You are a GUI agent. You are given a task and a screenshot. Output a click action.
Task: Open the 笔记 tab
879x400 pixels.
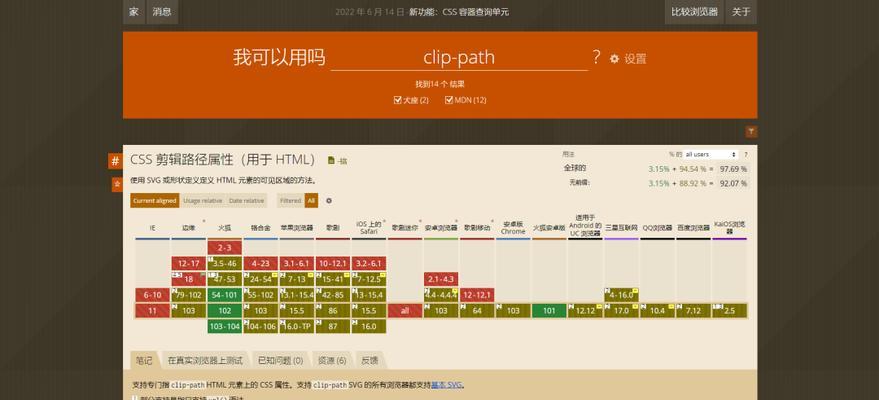pyautogui.click(x=144, y=360)
